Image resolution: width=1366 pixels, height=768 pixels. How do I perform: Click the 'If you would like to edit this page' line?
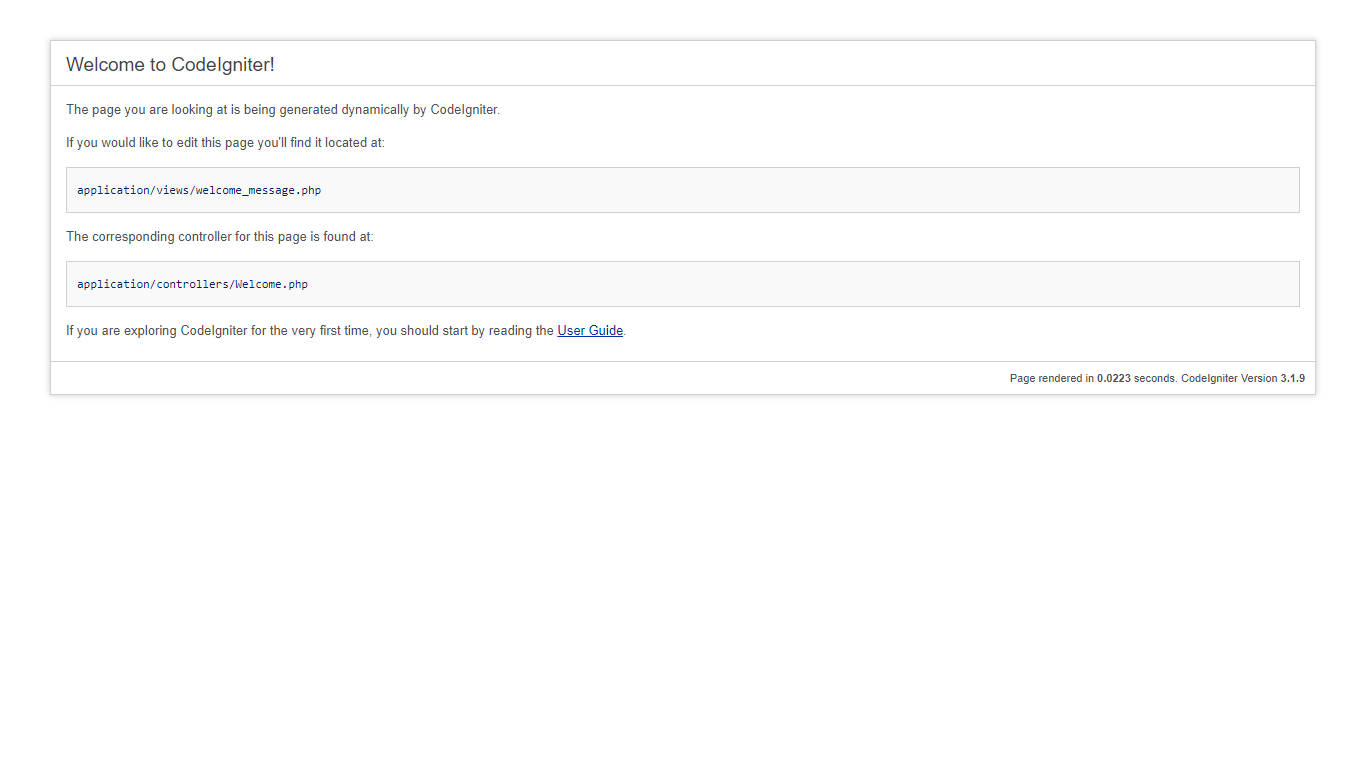(225, 143)
